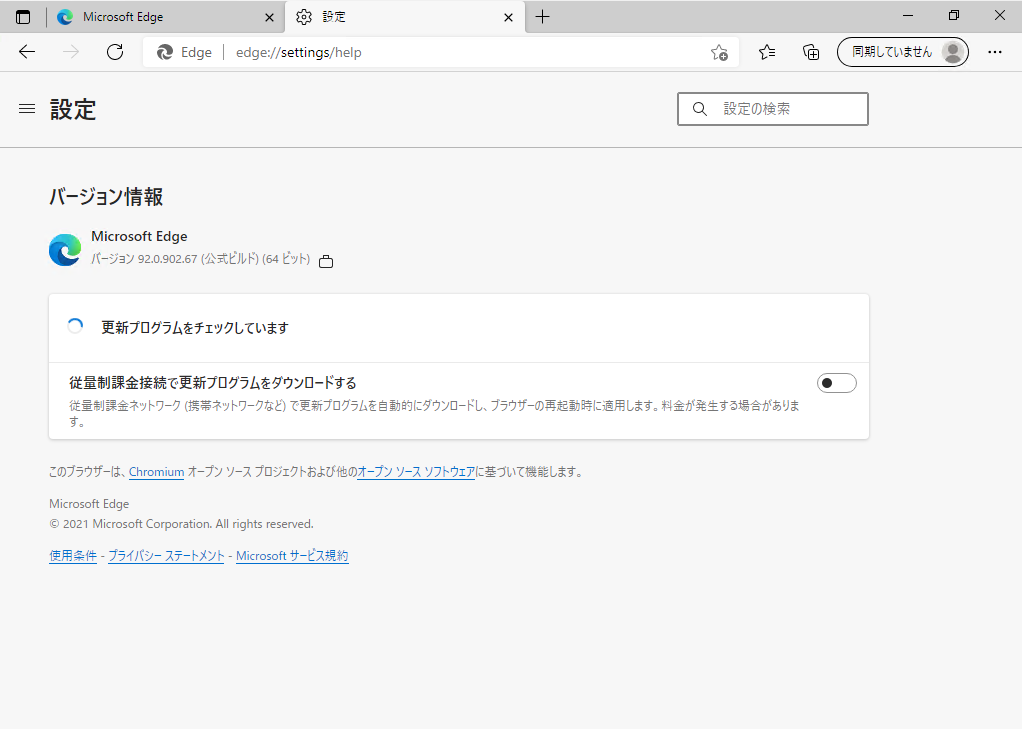The image size is (1022, 729).
Task: Close the 設定 tab
Action: click(508, 18)
